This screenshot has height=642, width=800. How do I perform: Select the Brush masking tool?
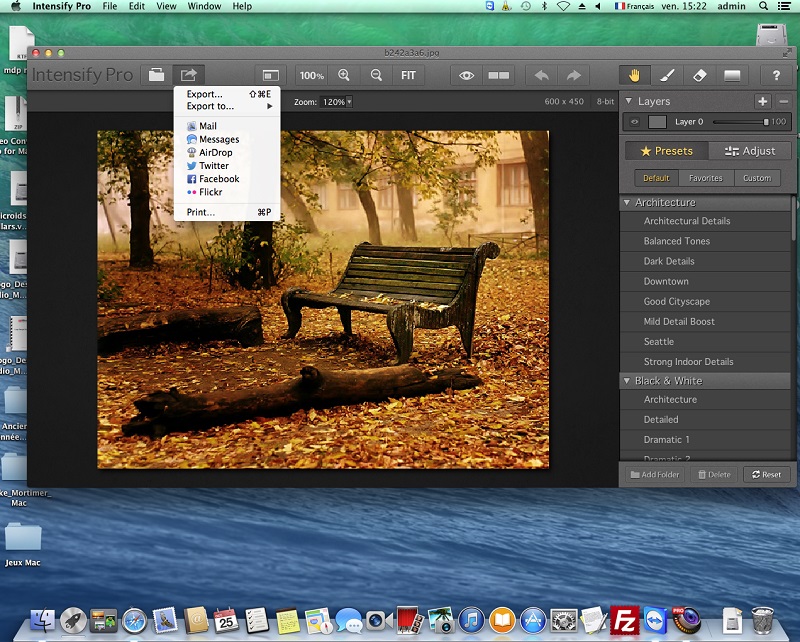(667, 76)
